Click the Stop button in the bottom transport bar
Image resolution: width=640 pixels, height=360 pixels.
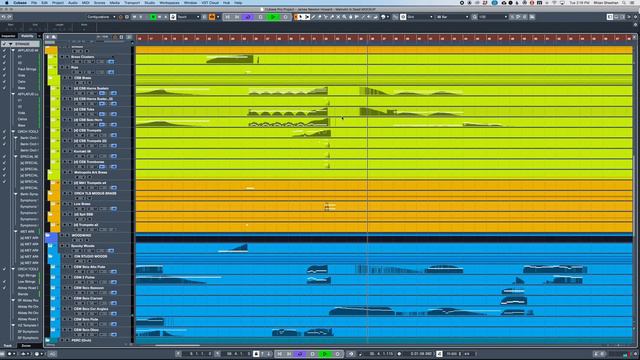click(313, 354)
